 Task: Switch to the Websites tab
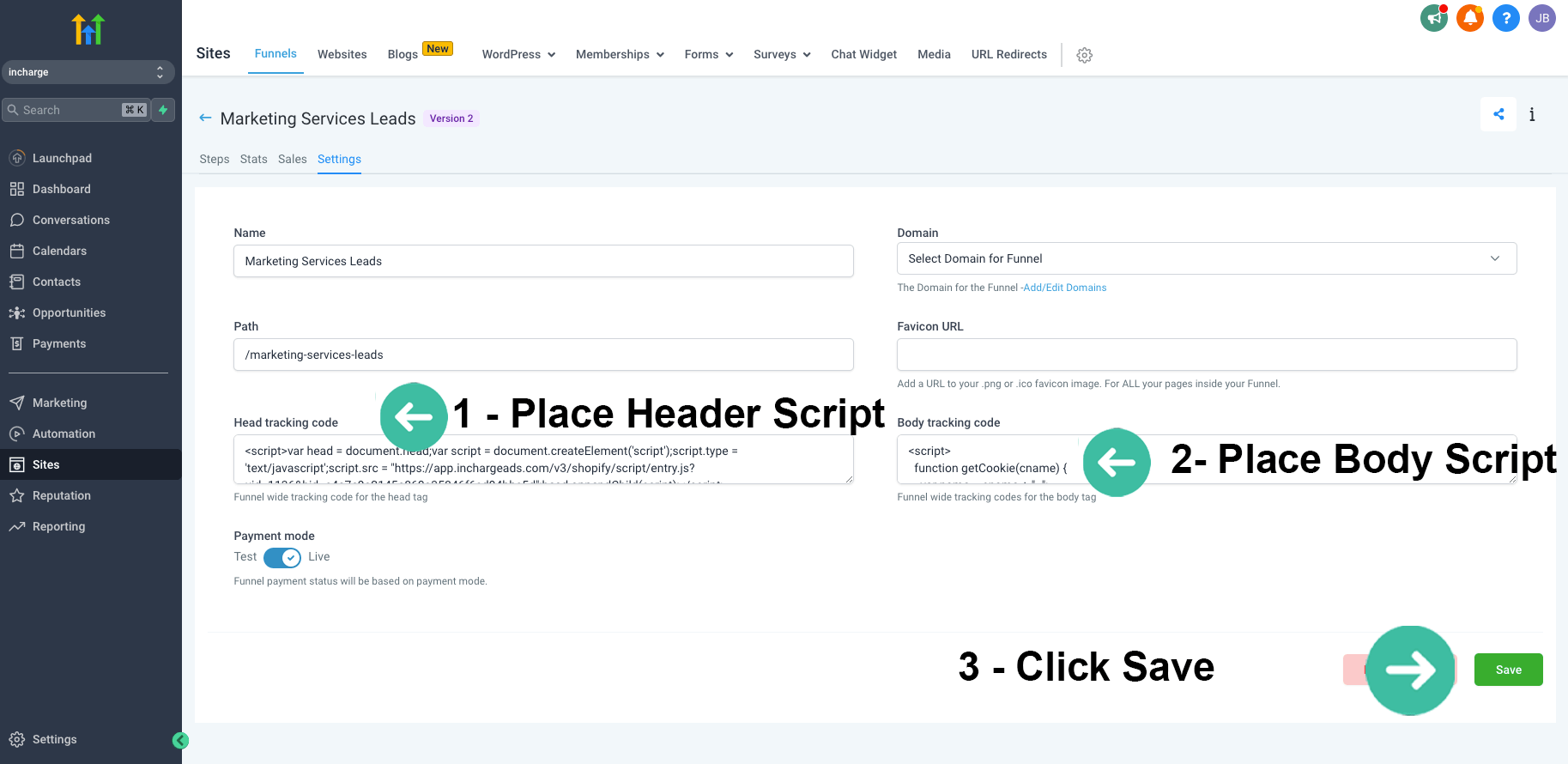pyautogui.click(x=342, y=54)
